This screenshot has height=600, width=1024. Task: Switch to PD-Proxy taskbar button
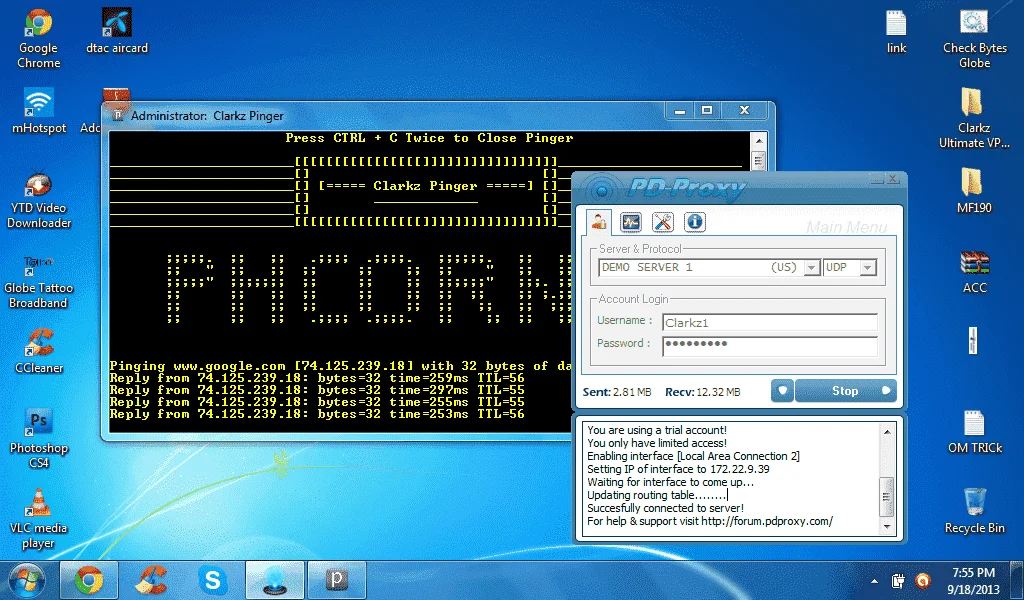coord(274,580)
